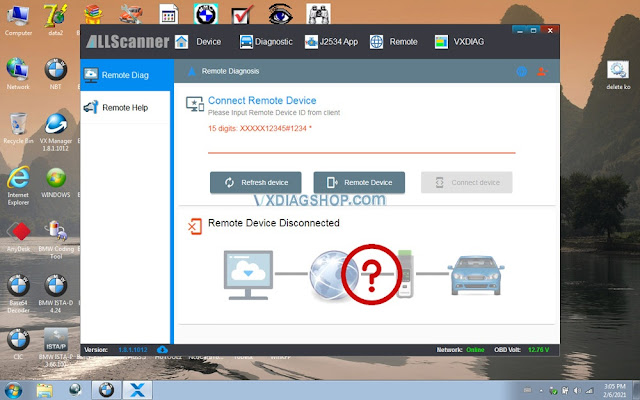Minimize the AllScanner window
The height and width of the screenshot is (400, 640).
click(520, 30)
